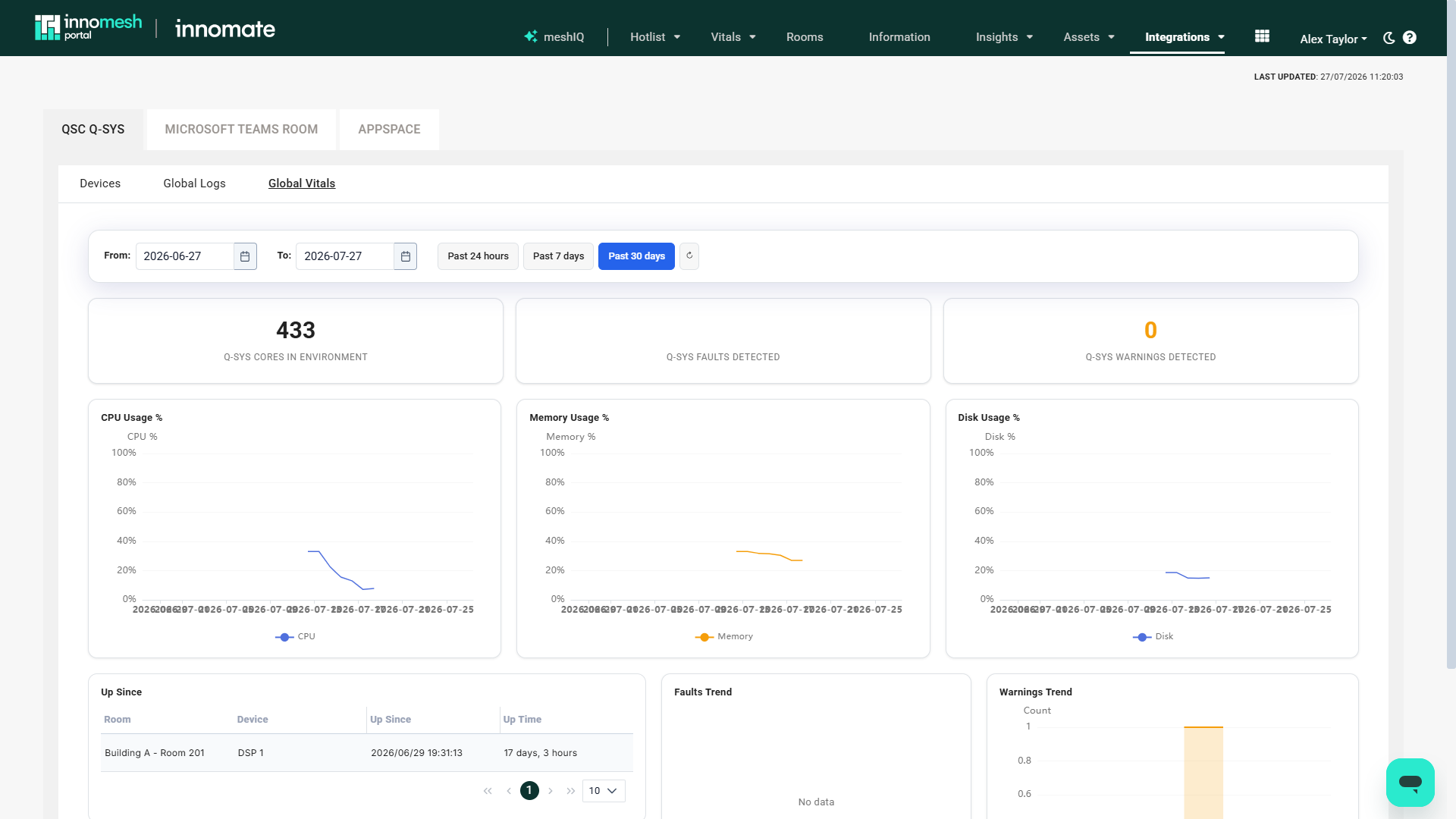Open the chat support widget
Viewport: 1456px width, 819px height.
(1410, 782)
